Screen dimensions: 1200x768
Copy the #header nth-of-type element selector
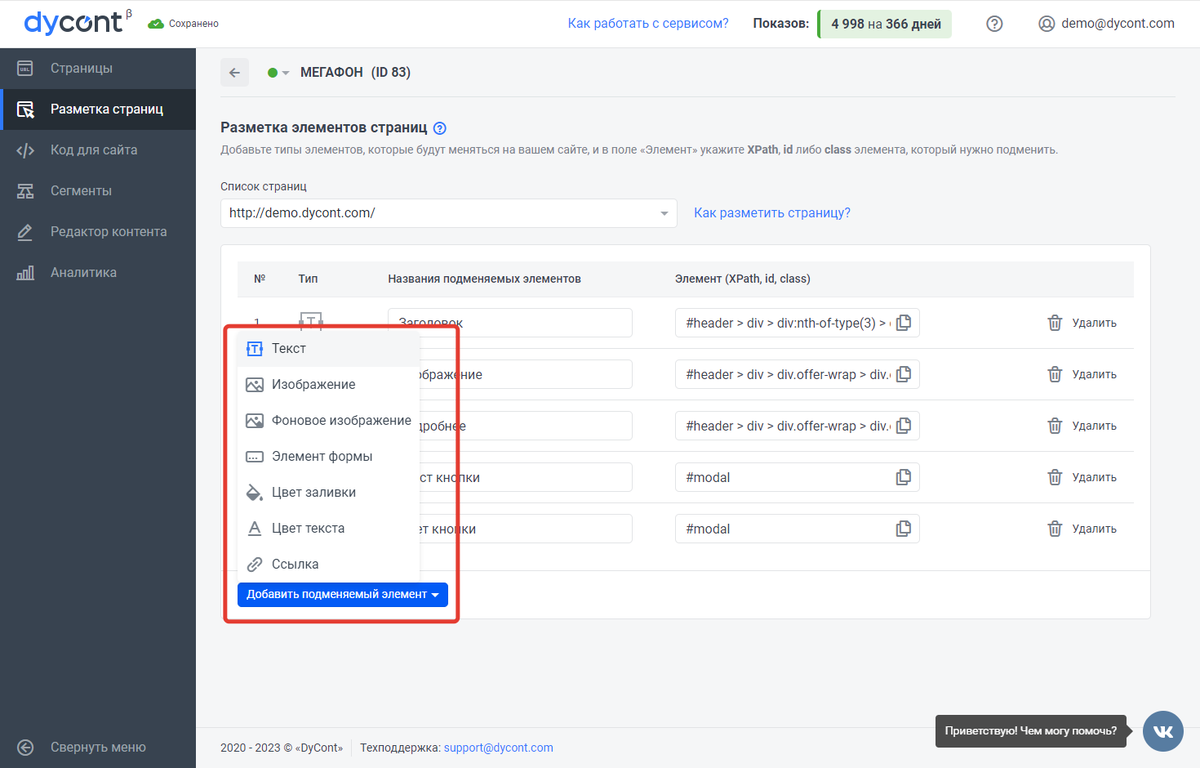pyautogui.click(x=903, y=323)
